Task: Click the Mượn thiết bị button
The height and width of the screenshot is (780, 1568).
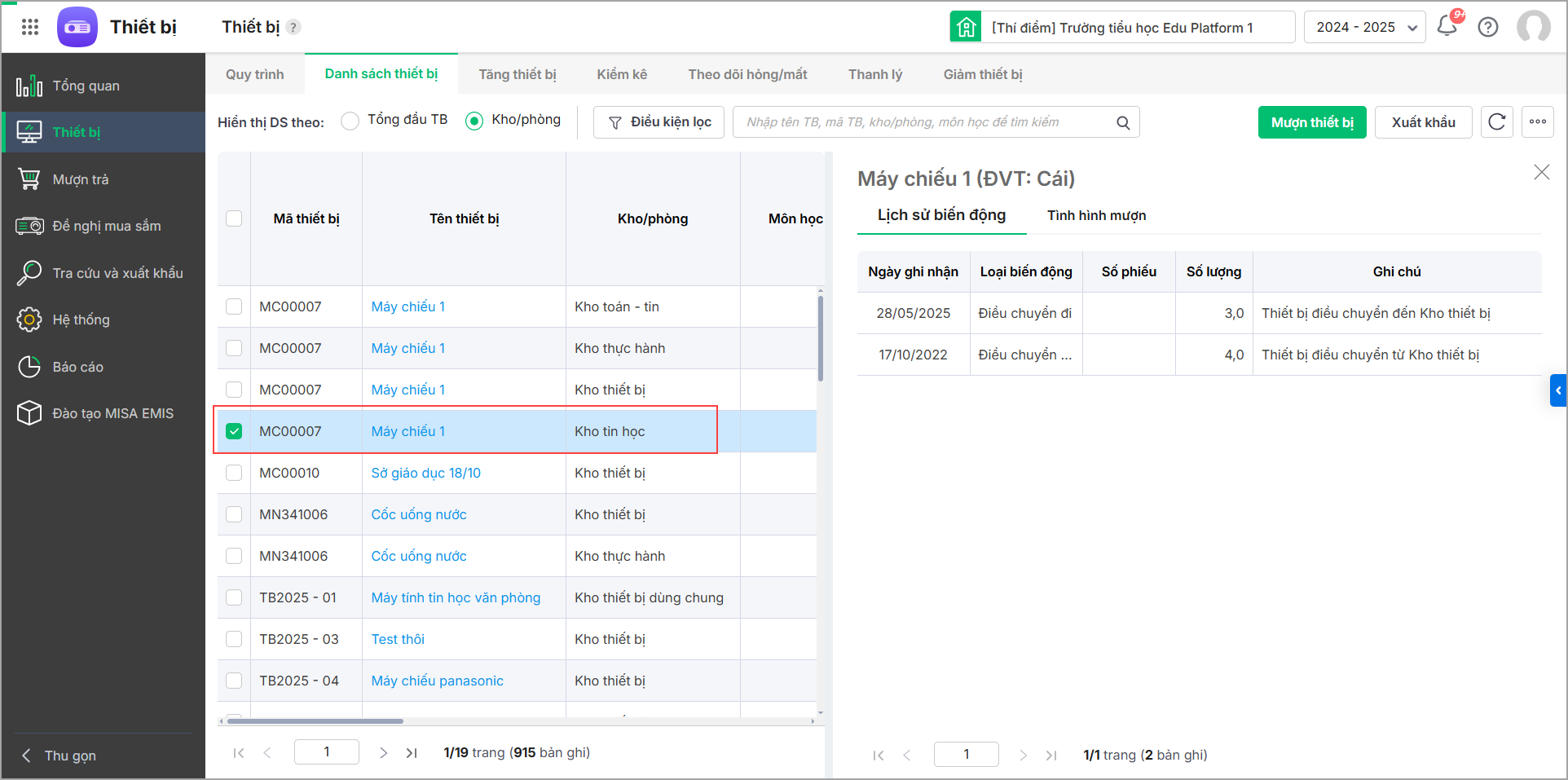Action: coord(1312,122)
